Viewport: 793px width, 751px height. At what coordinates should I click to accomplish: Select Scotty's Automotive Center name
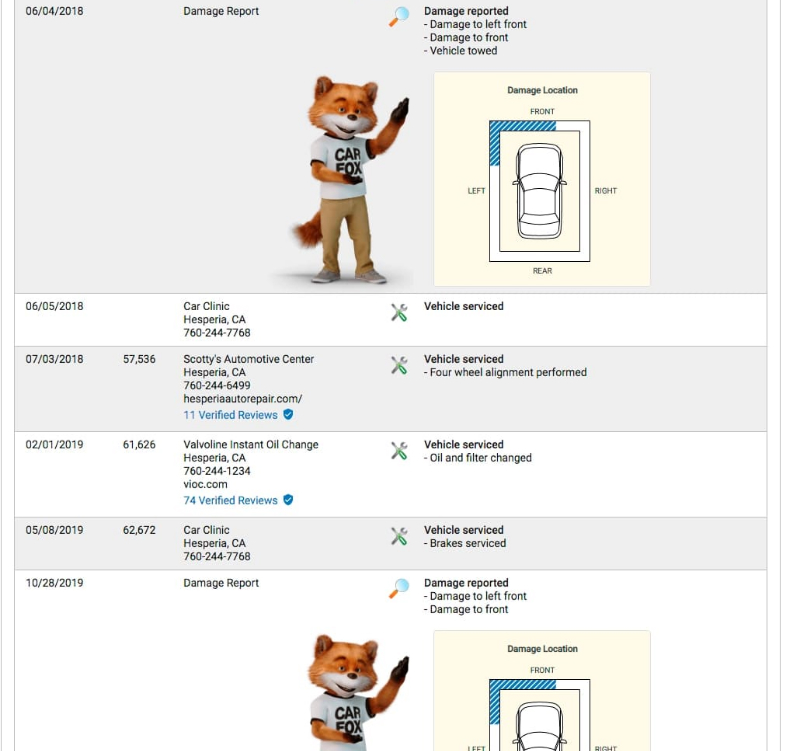(x=248, y=359)
